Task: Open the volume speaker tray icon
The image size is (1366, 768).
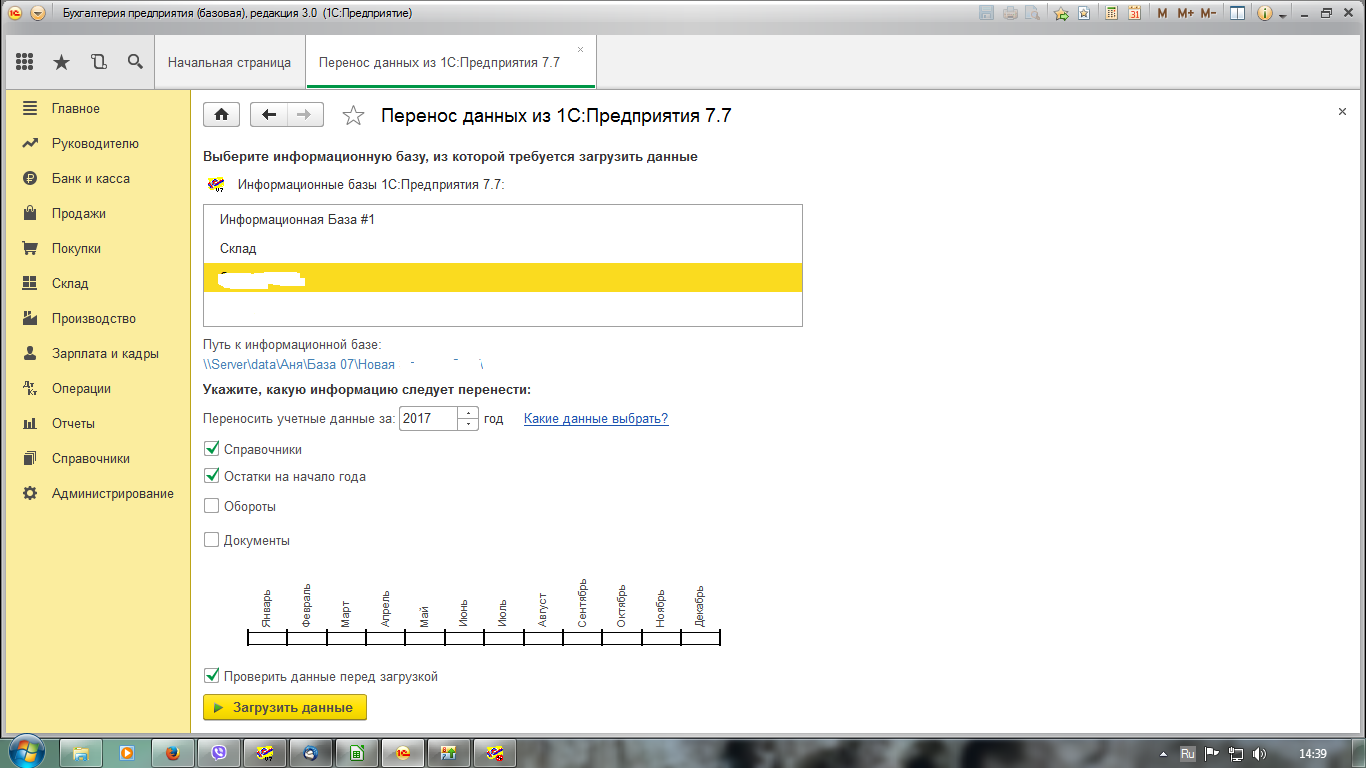Action: click(1259, 753)
